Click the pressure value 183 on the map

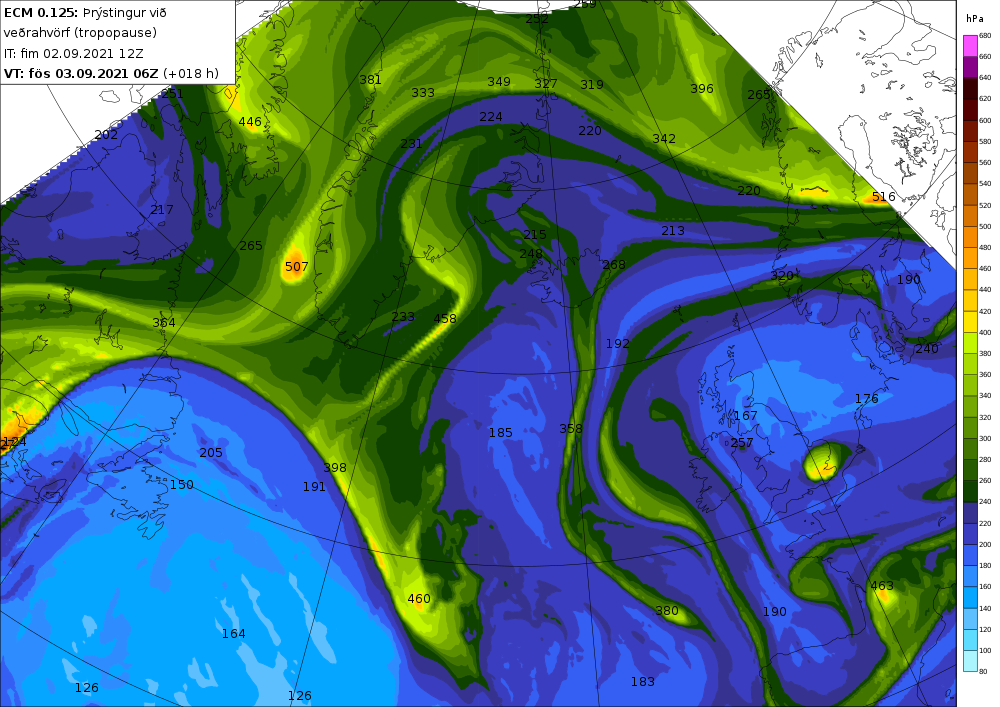click(x=643, y=681)
